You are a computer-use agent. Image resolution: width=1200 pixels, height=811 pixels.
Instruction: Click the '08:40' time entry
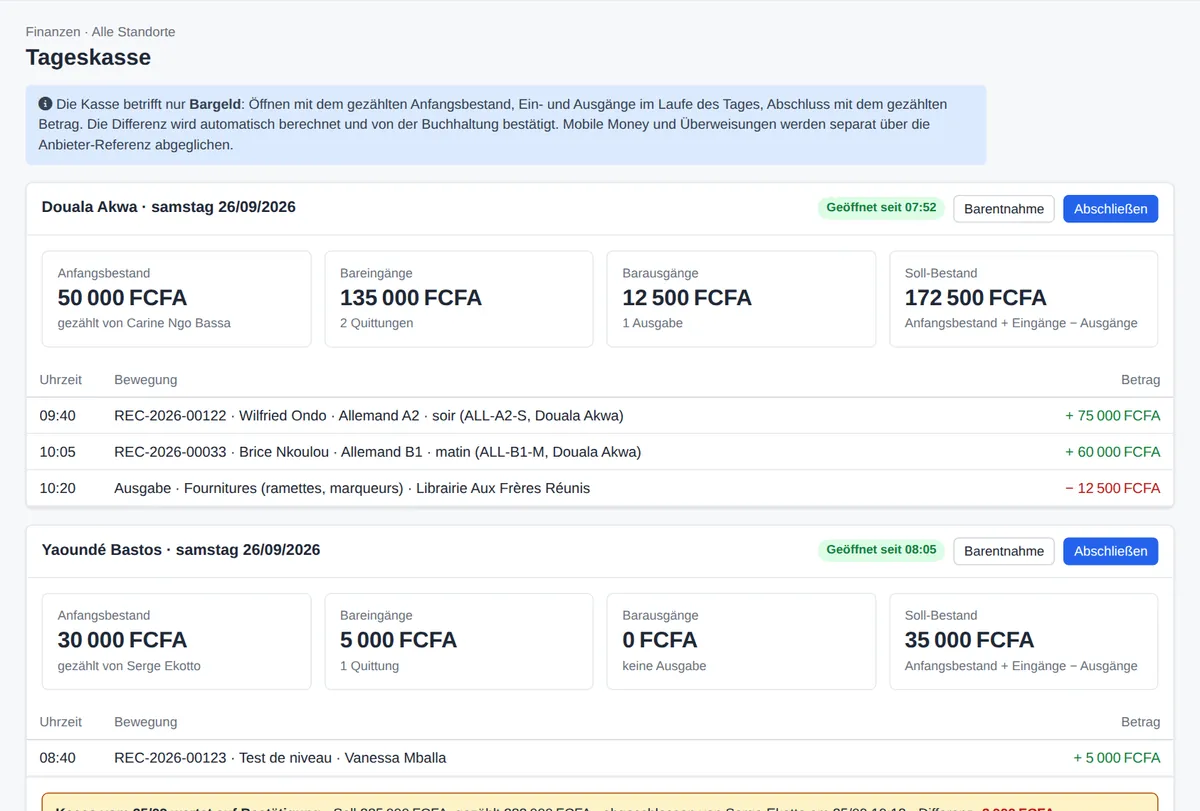click(x=58, y=758)
